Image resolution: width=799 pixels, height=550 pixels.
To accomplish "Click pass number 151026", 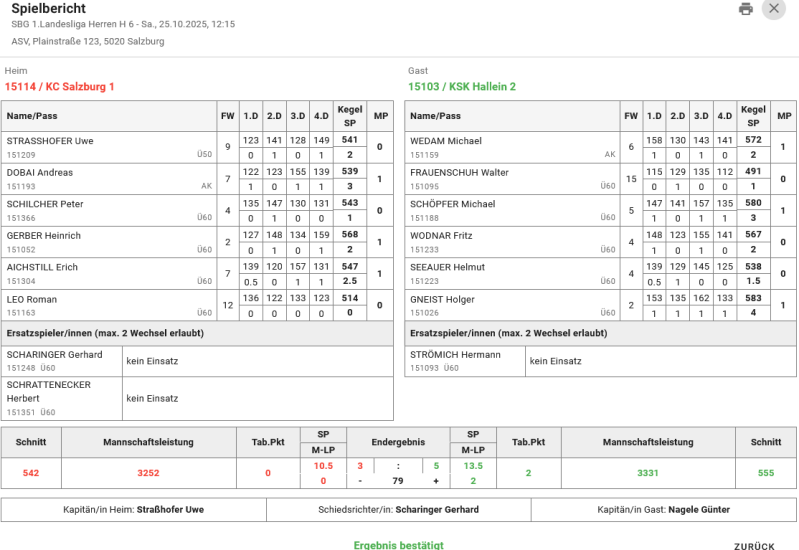I will 424,313.
